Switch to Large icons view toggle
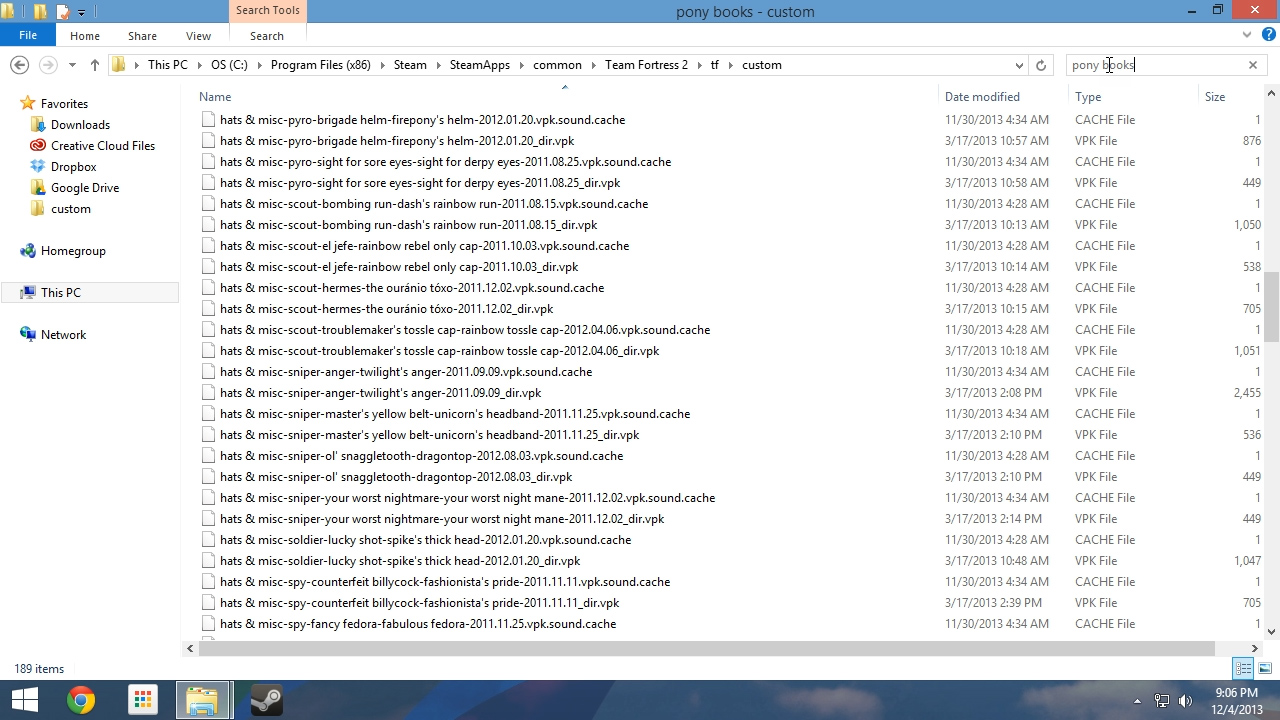The height and width of the screenshot is (720, 1280). click(1265, 668)
